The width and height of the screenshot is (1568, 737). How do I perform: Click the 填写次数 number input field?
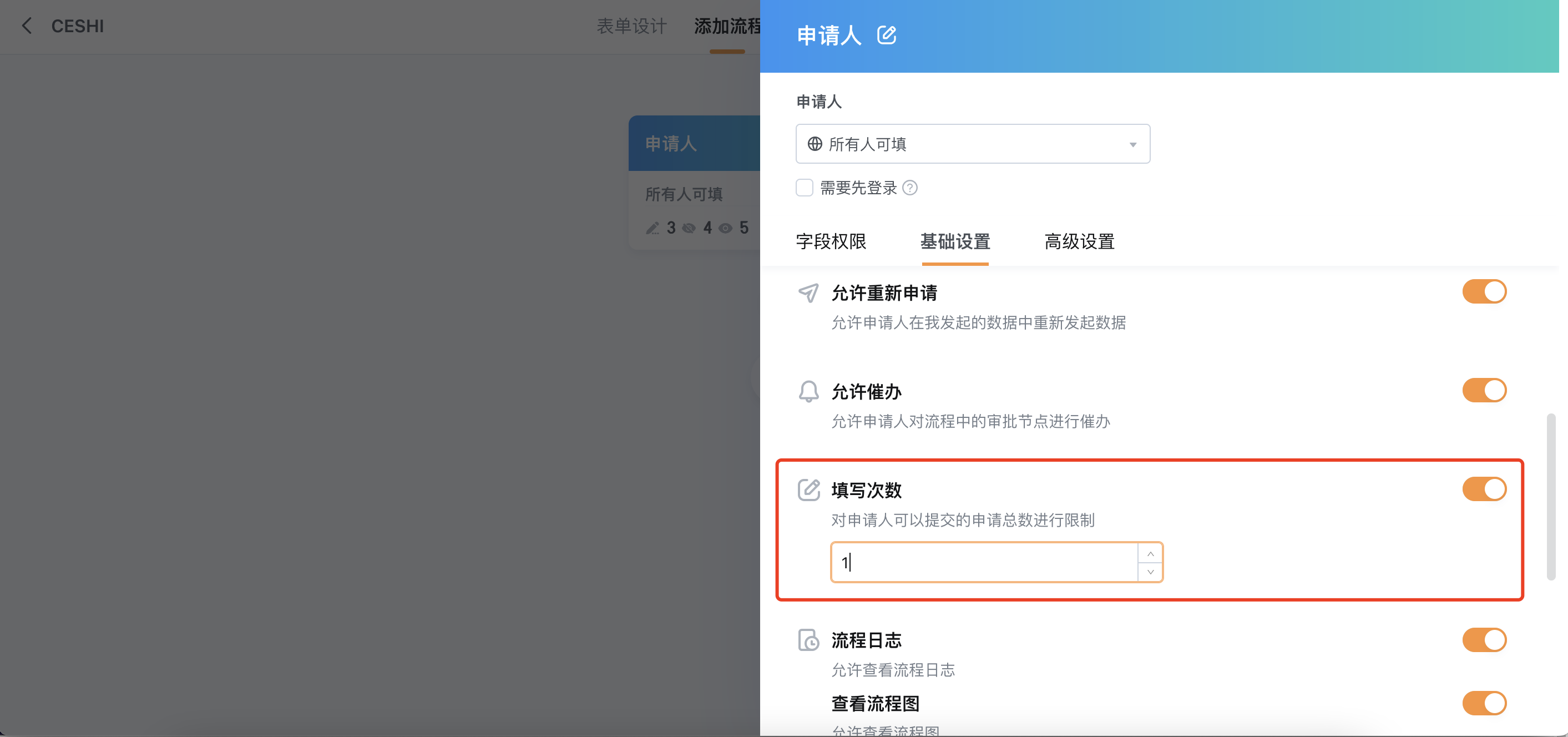click(x=984, y=562)
